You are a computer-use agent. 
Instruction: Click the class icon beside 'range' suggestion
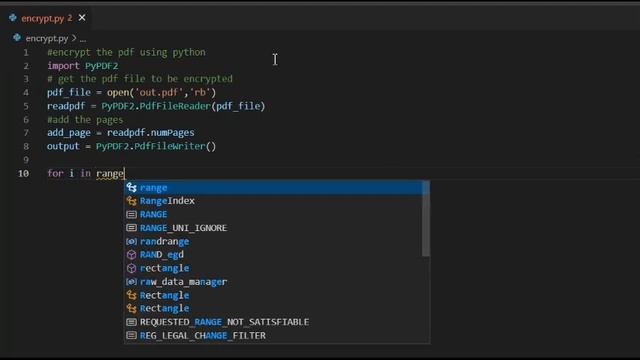click(x=131, y=188)
